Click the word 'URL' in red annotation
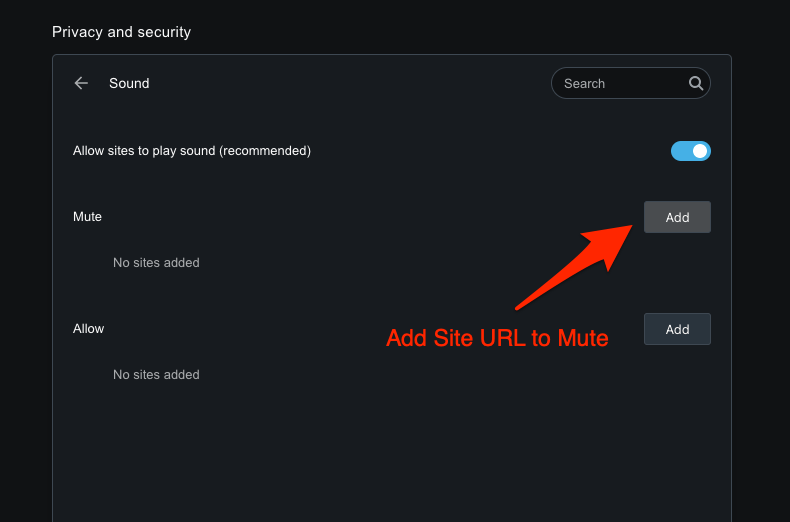 (503, 338)
